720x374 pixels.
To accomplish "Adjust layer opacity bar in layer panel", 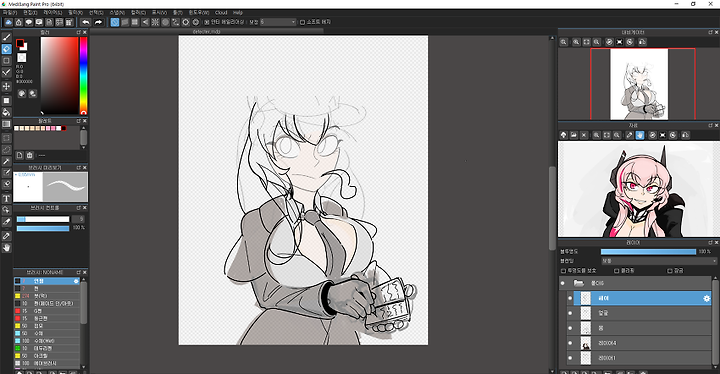I will point(648,251).
